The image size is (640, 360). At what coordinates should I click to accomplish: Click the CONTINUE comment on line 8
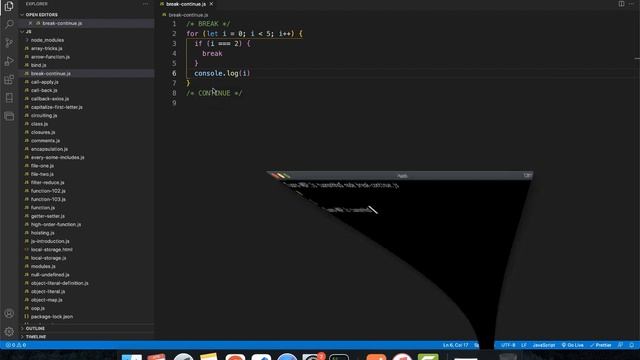coord(214,93)
